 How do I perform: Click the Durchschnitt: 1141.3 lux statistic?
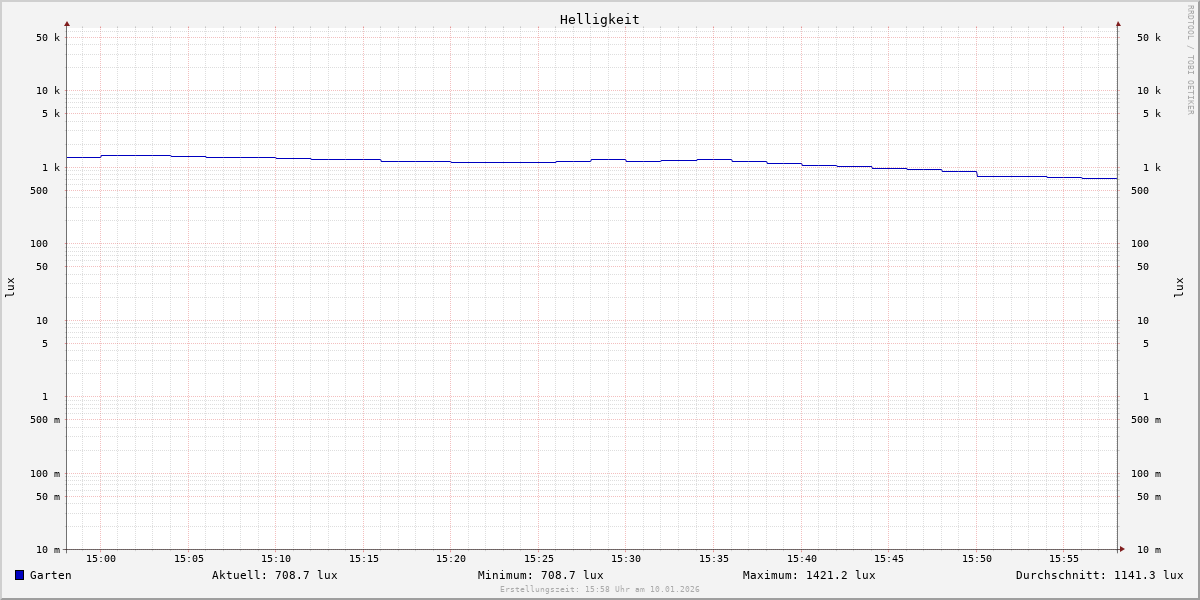[1099, 575]
